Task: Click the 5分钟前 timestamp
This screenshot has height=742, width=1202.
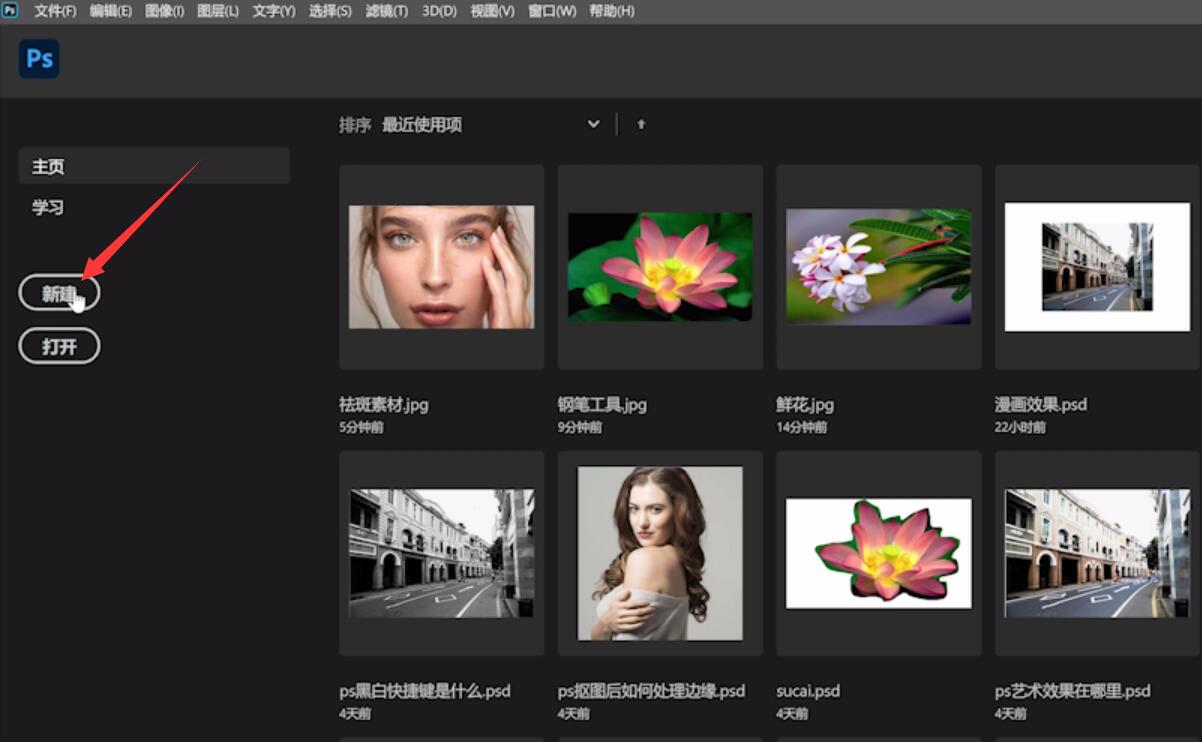Action: [361, 427]
